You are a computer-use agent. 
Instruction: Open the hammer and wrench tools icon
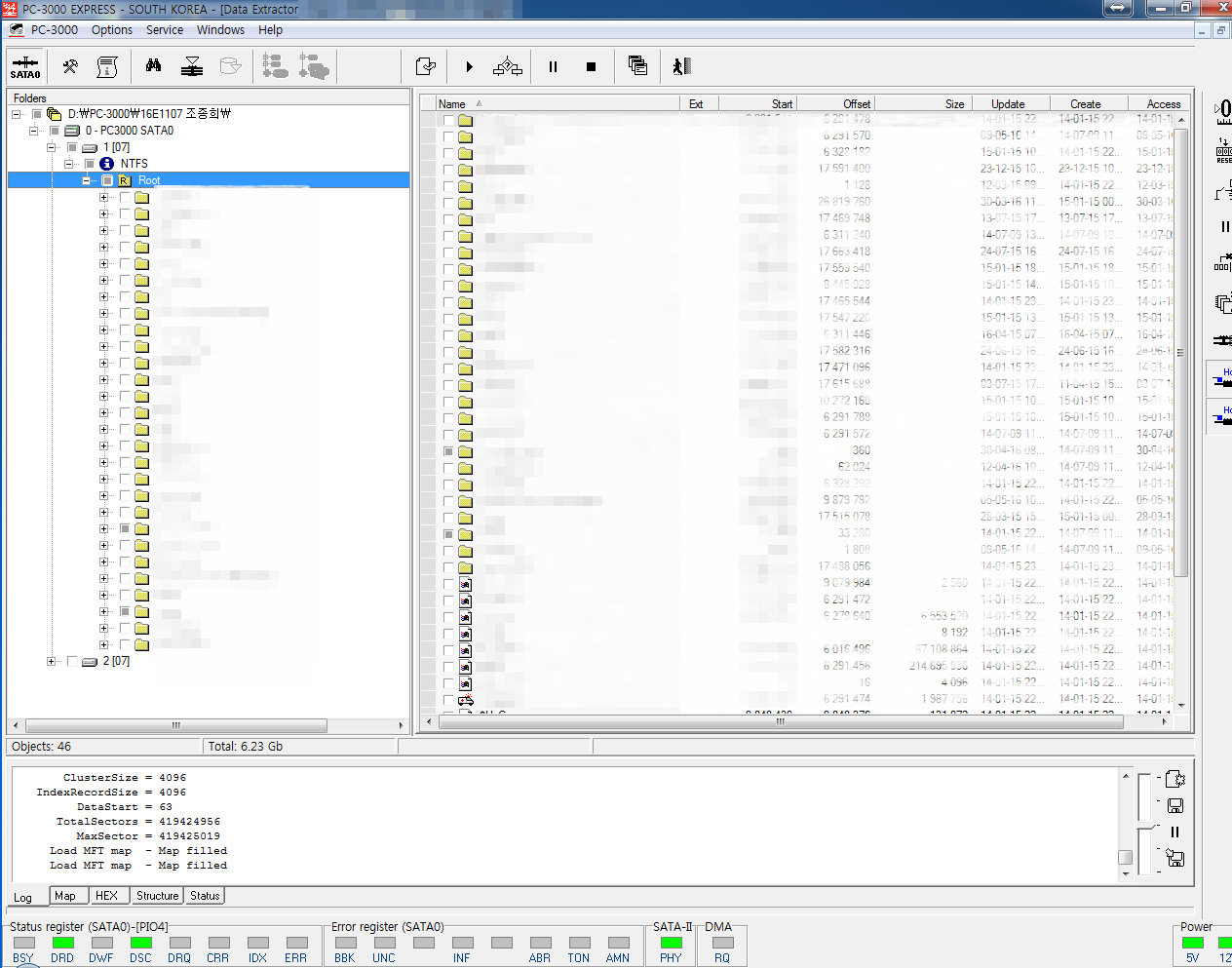click(70, 66)
